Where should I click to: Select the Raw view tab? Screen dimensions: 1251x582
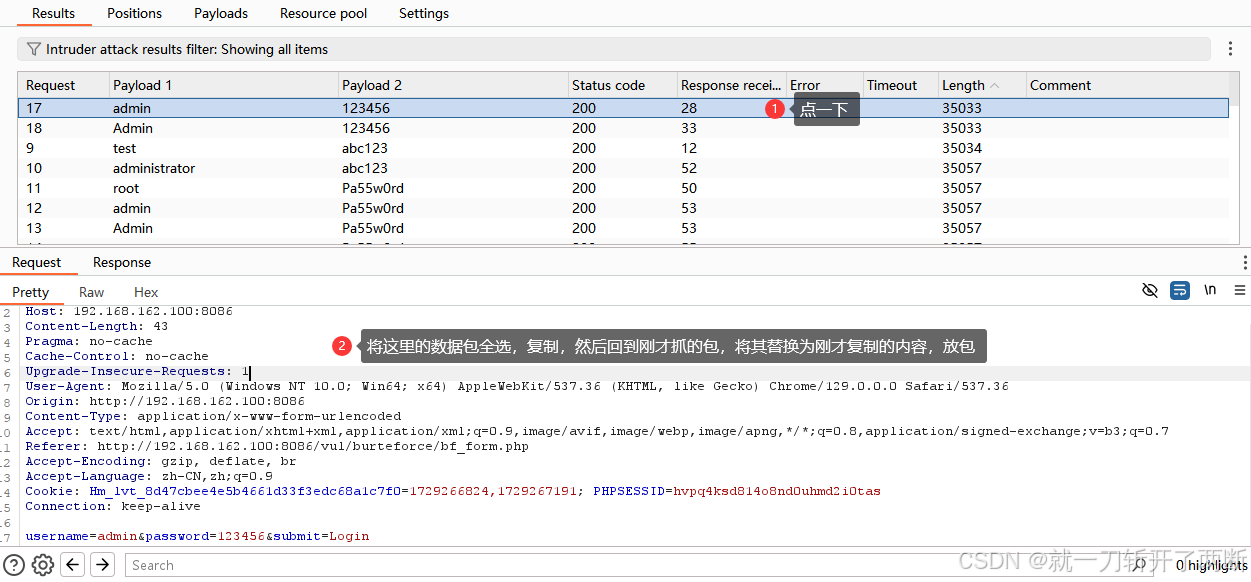(x=92, y=292)
